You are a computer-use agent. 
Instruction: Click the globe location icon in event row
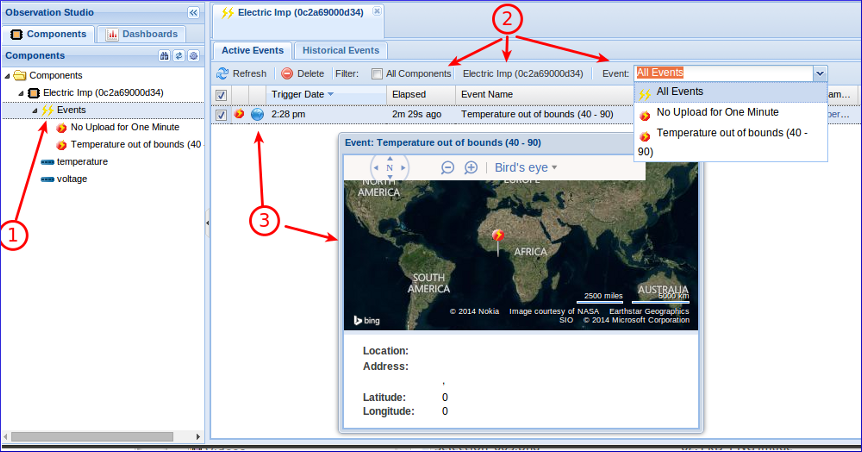257,114
